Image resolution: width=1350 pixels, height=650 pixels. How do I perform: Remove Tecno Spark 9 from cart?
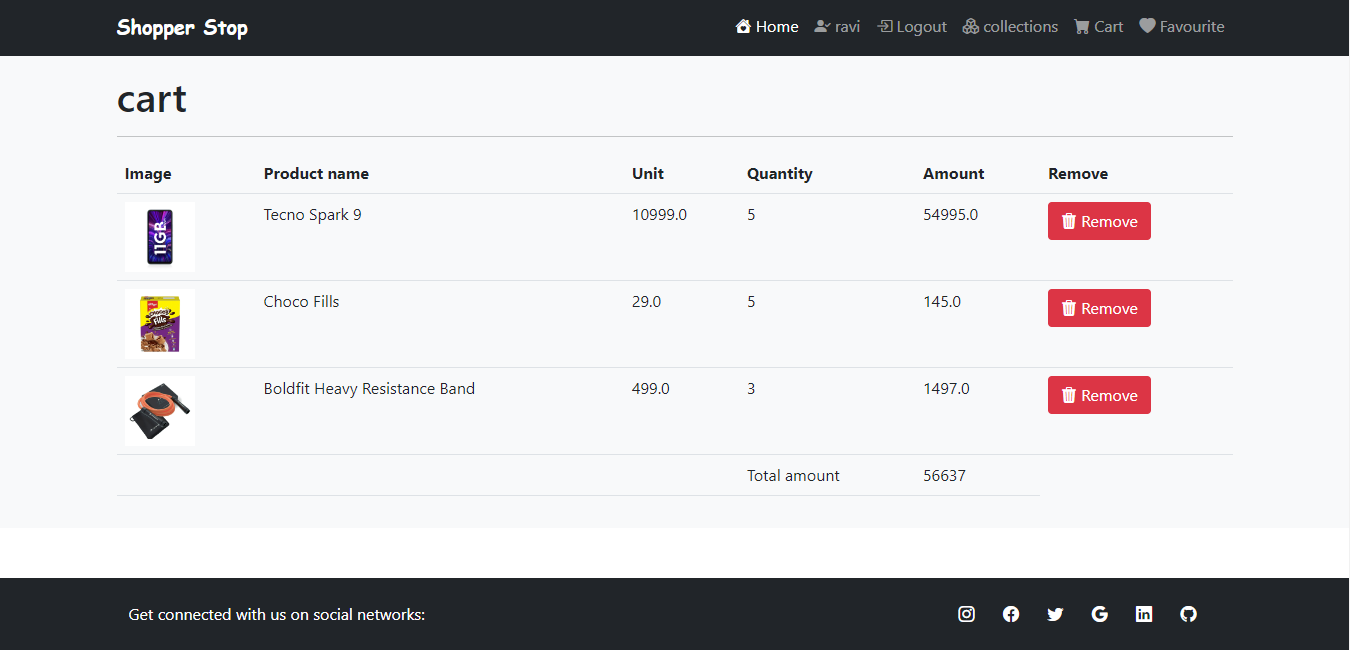[x=1099, y=221]
